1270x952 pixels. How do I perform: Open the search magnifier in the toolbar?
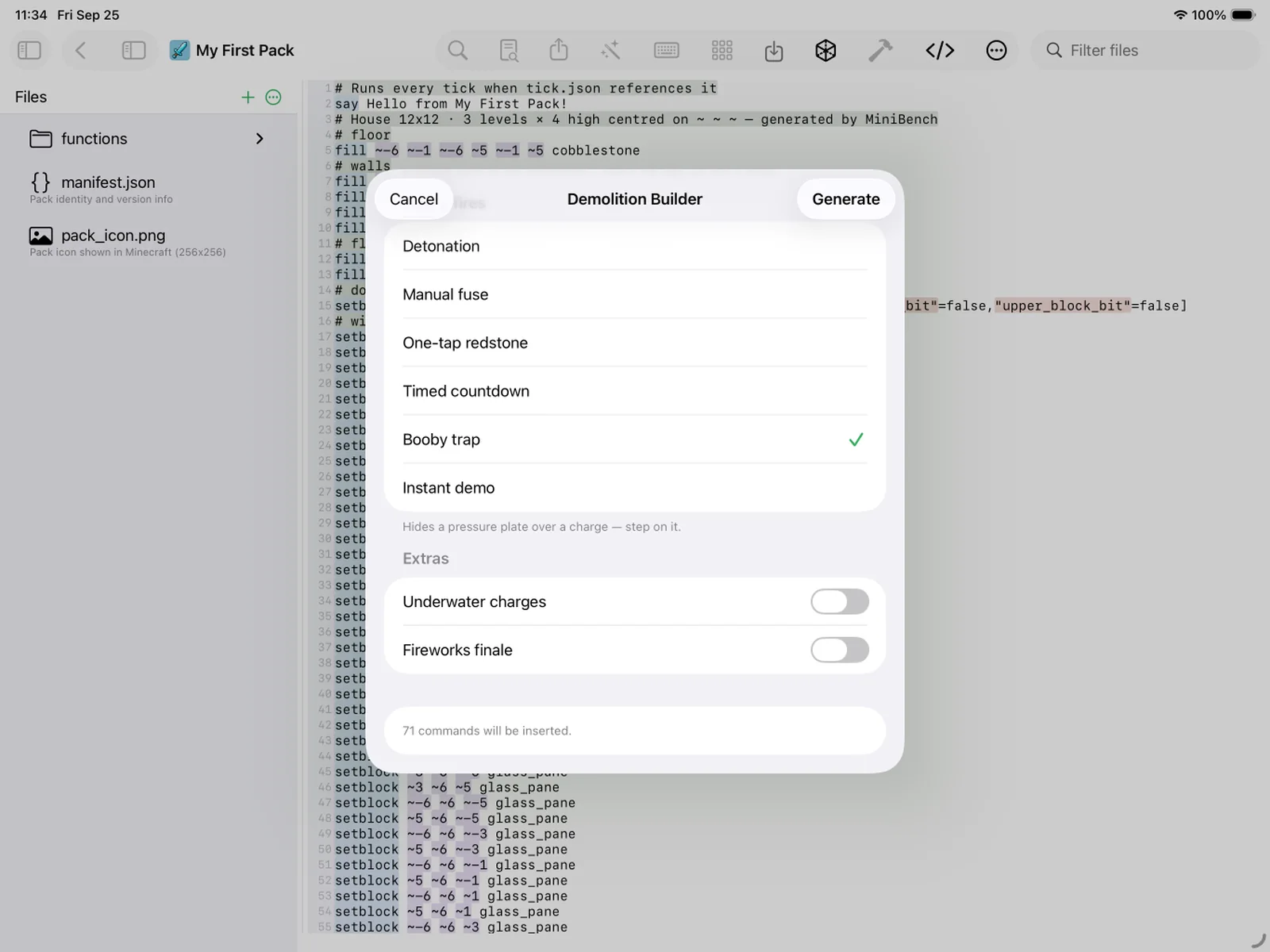[458, 51]
